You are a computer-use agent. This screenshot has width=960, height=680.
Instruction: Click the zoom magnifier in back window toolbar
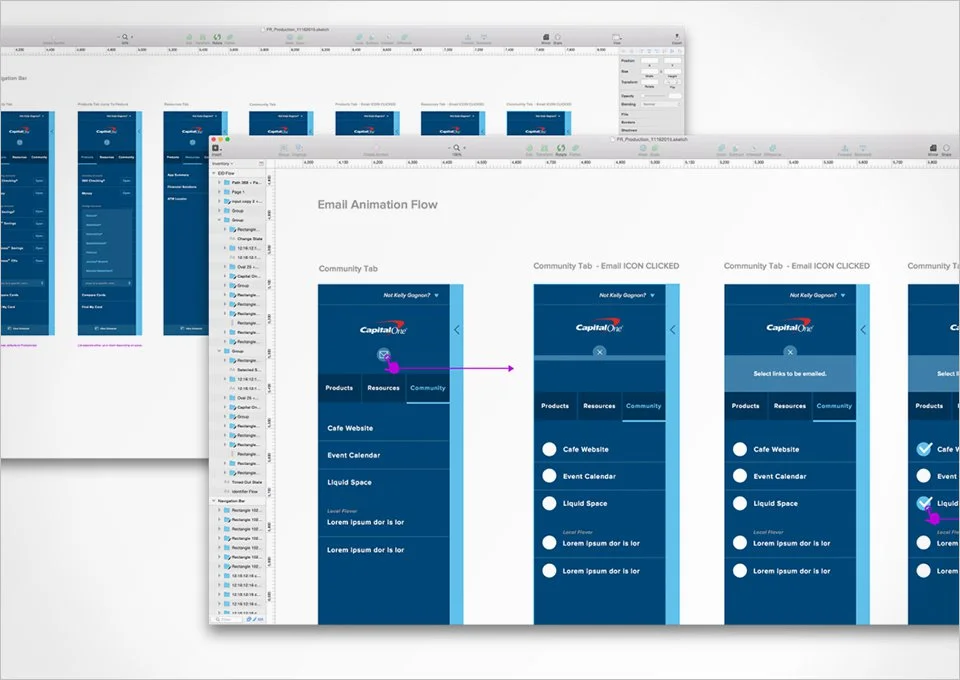(x=125, y=37)
